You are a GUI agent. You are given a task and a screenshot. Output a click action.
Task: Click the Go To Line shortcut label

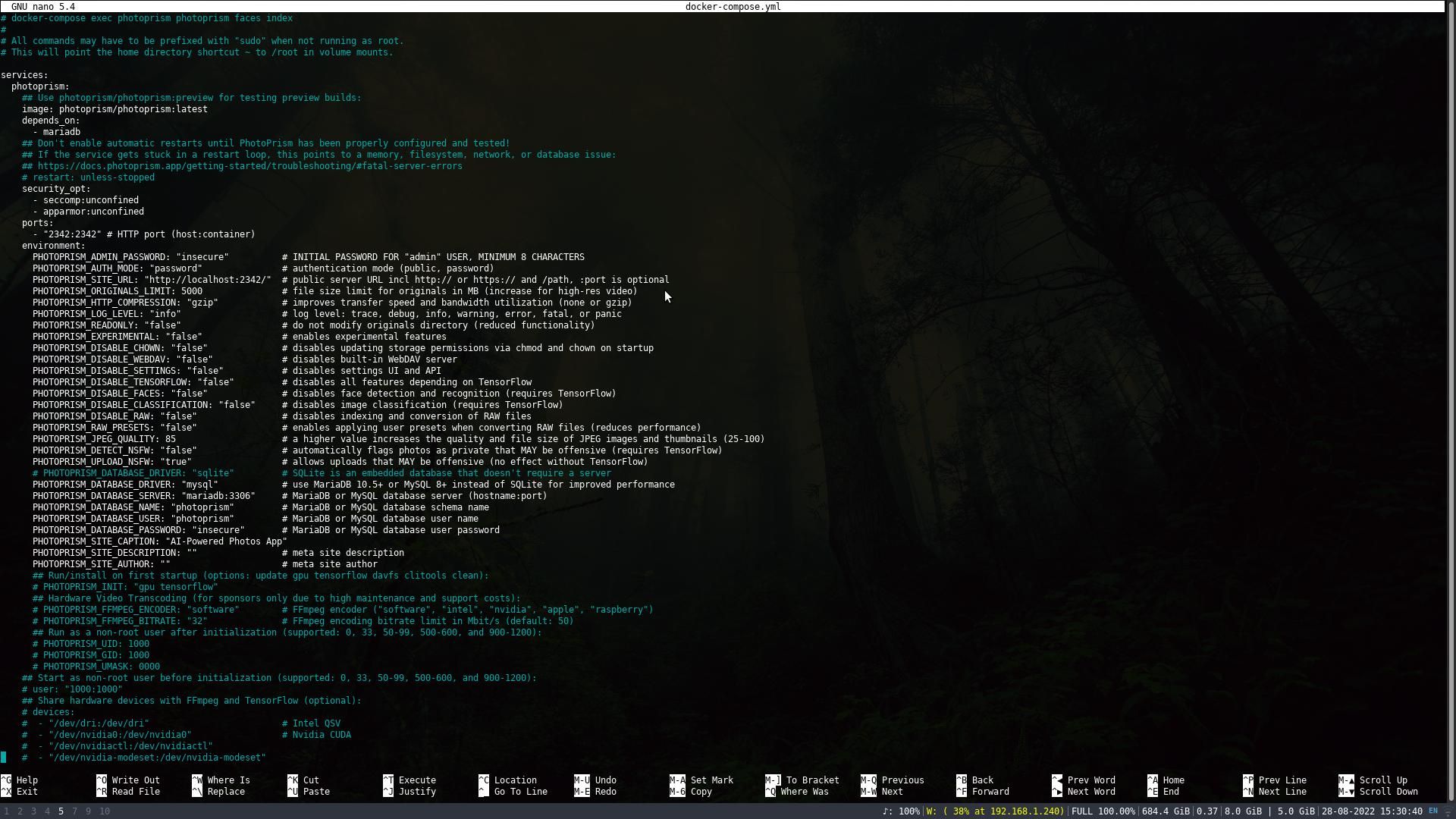point(520,792)
